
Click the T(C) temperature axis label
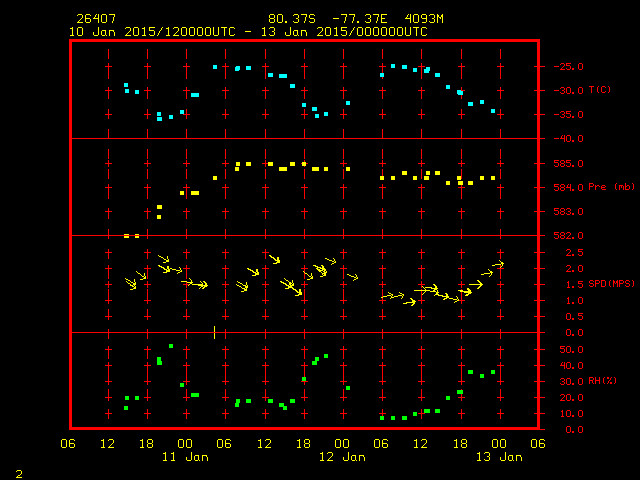(599, 90)
